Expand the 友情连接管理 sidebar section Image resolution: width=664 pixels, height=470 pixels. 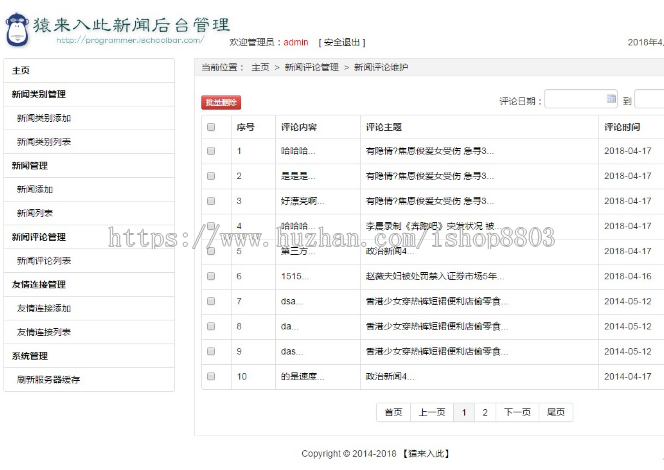pos(40,285)
